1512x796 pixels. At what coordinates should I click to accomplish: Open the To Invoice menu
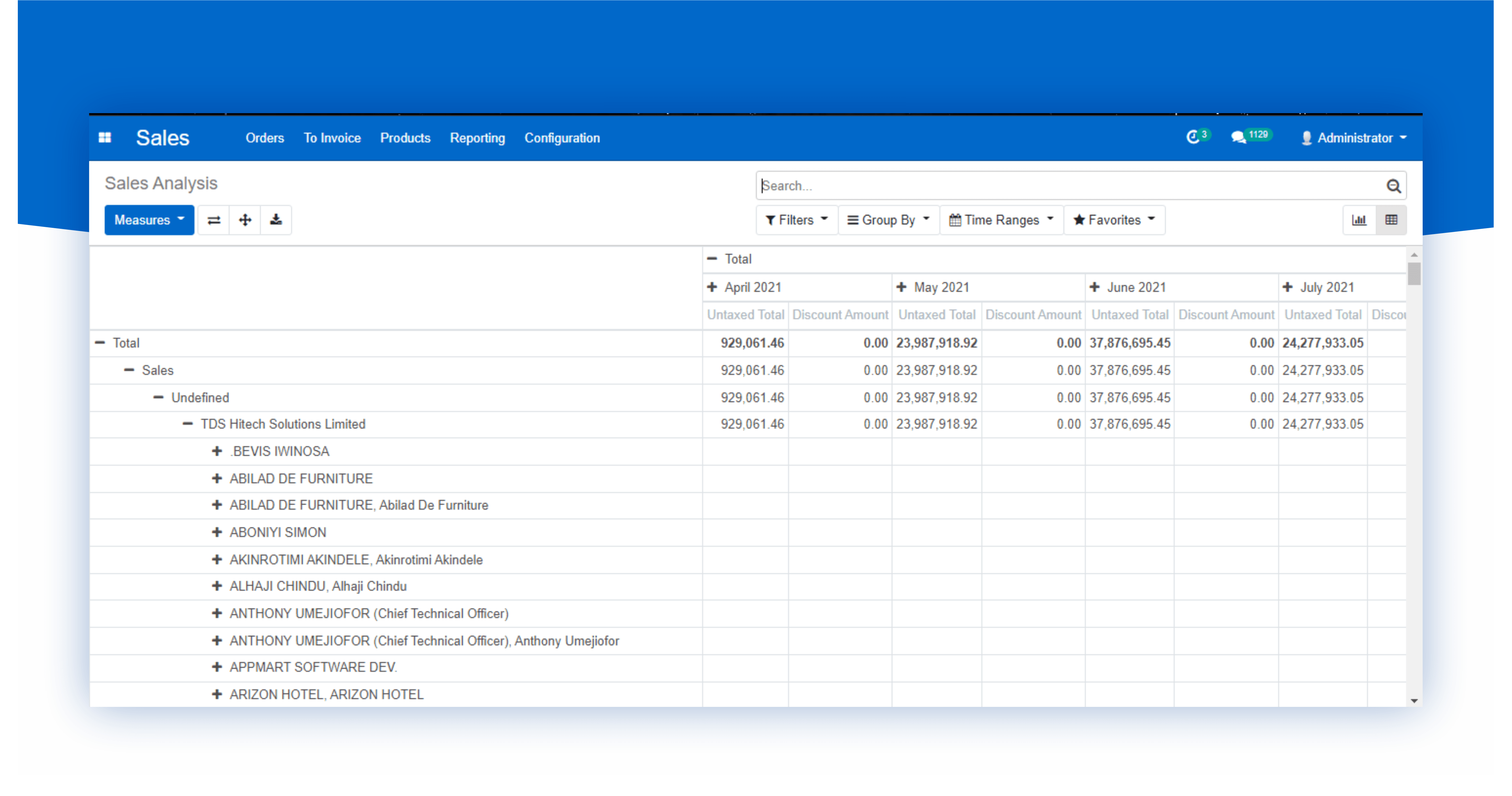coord(332,138)
